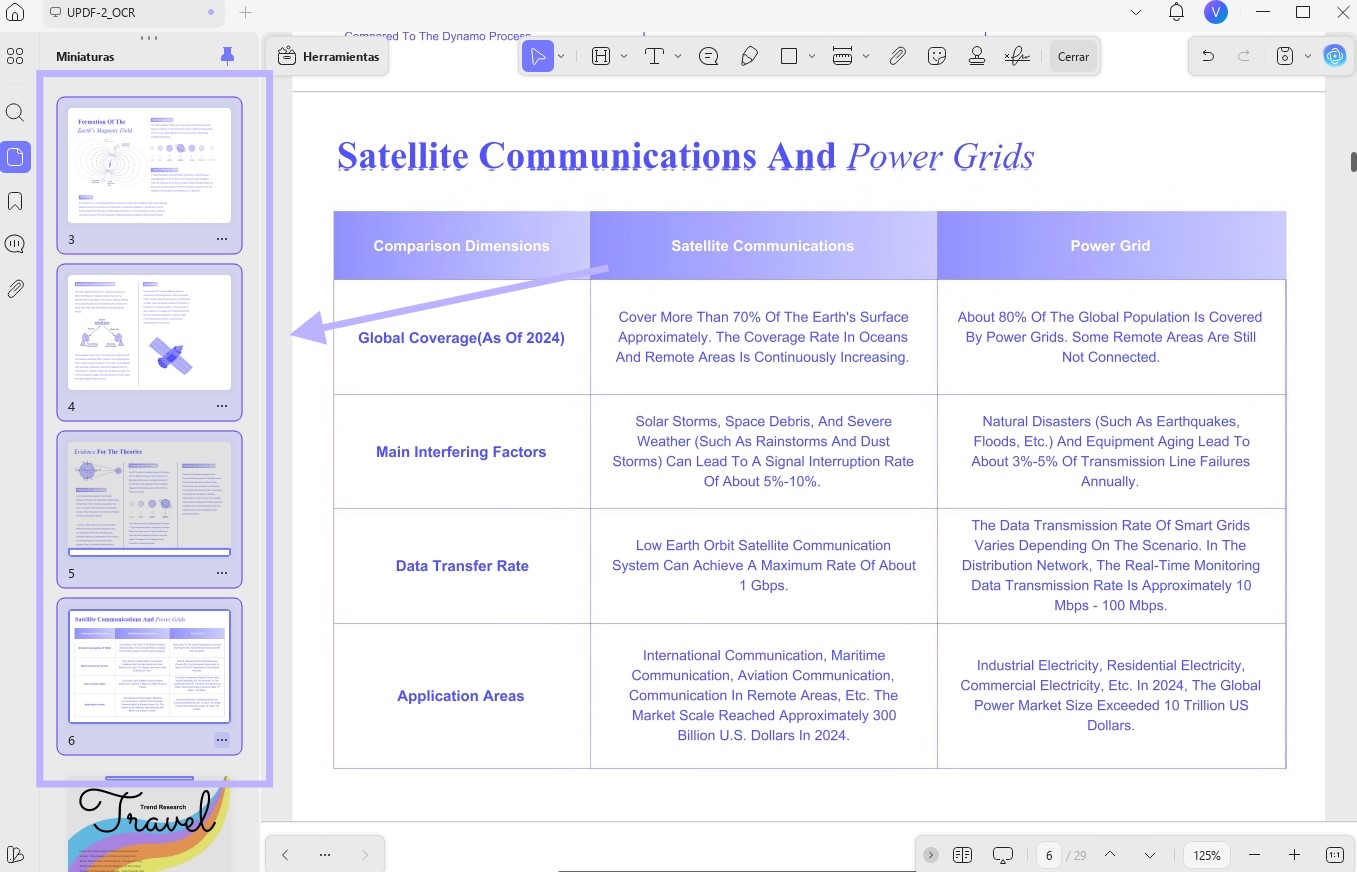
Task: Open the attachments panel from the sidebar
Action: [x=15, y=289]
